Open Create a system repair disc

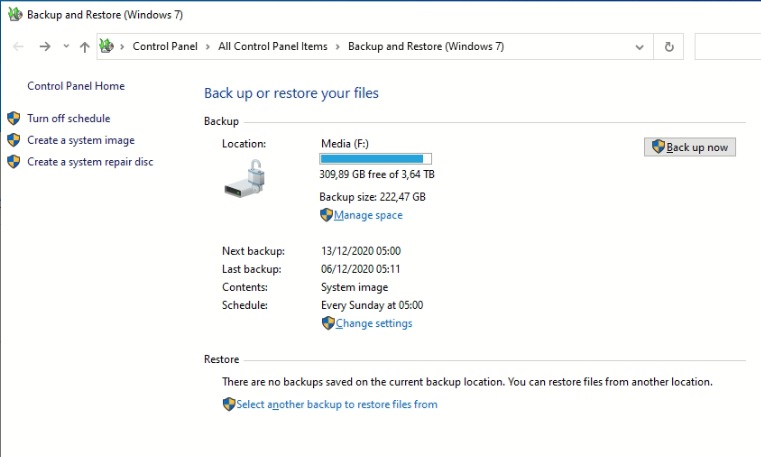point(90,162)
